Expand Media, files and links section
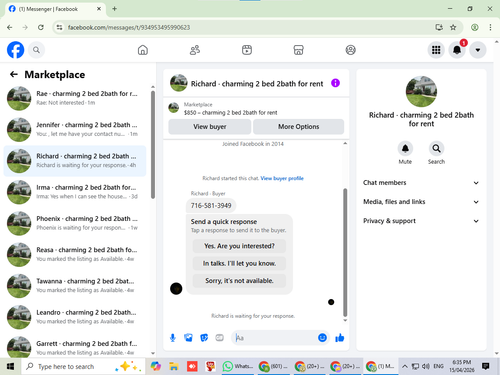The height and width of the screenshot is (375, 500). 421,202
